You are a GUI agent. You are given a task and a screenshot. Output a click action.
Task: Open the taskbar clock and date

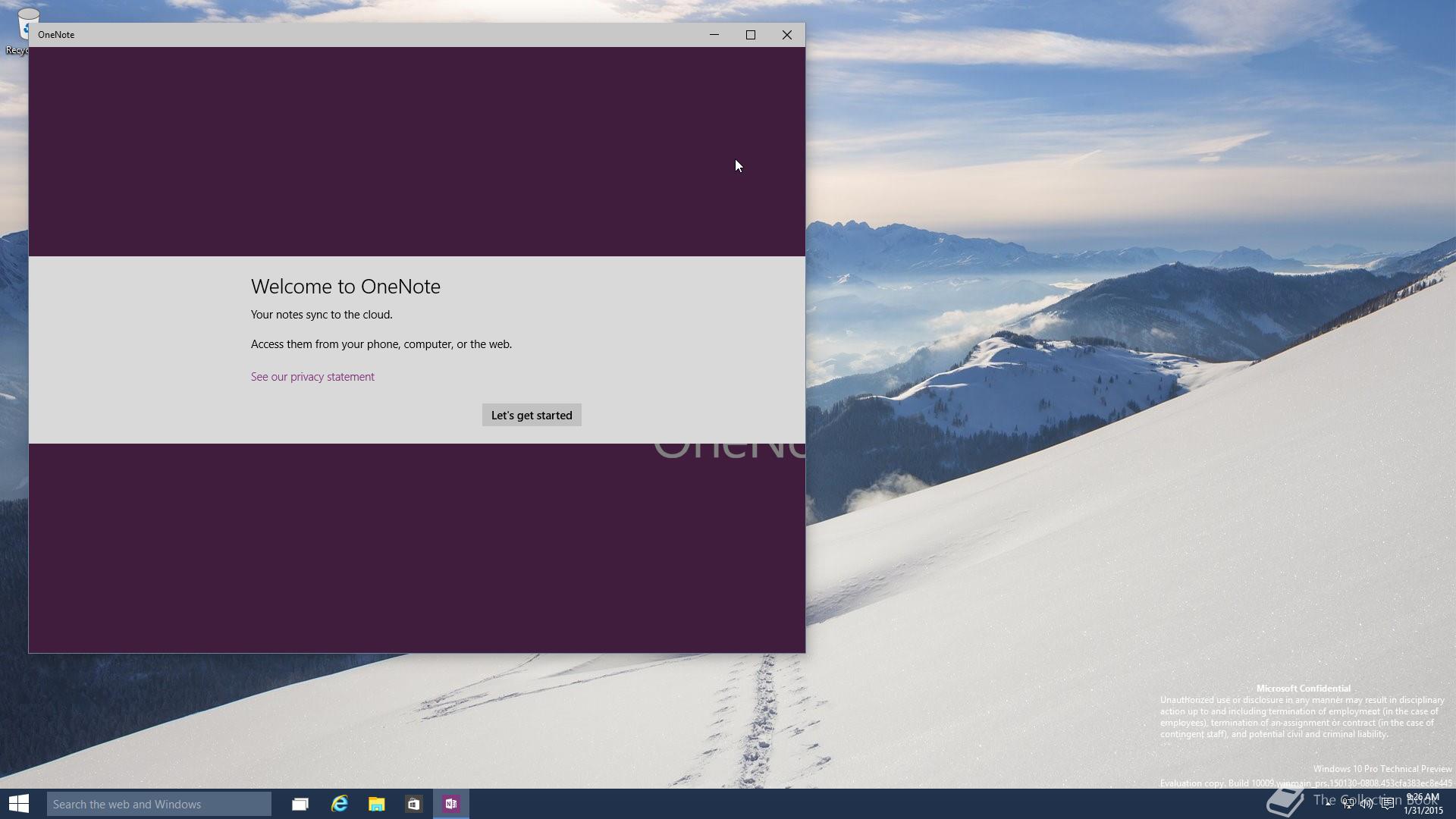point(1423,804)
